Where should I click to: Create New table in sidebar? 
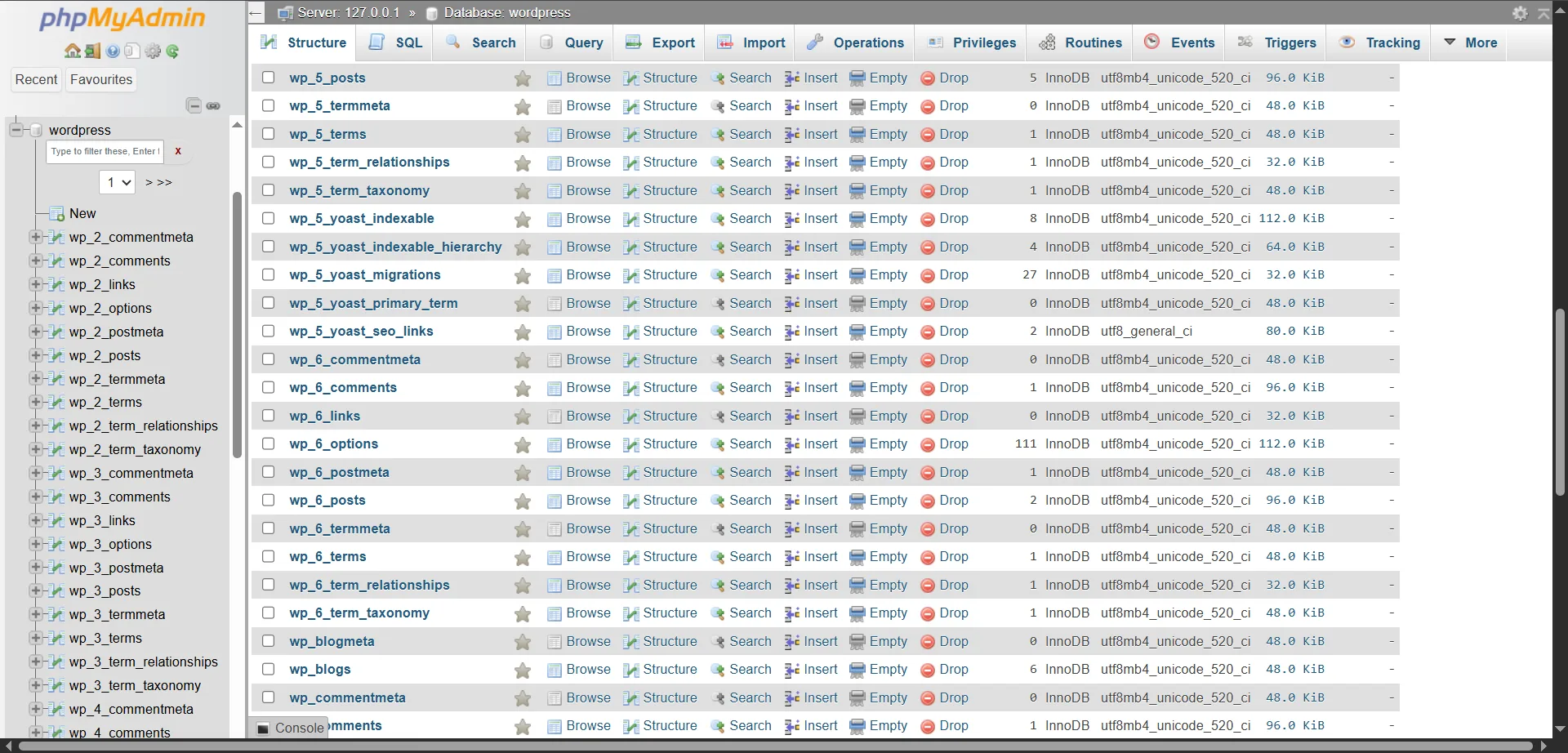[82, 213]
